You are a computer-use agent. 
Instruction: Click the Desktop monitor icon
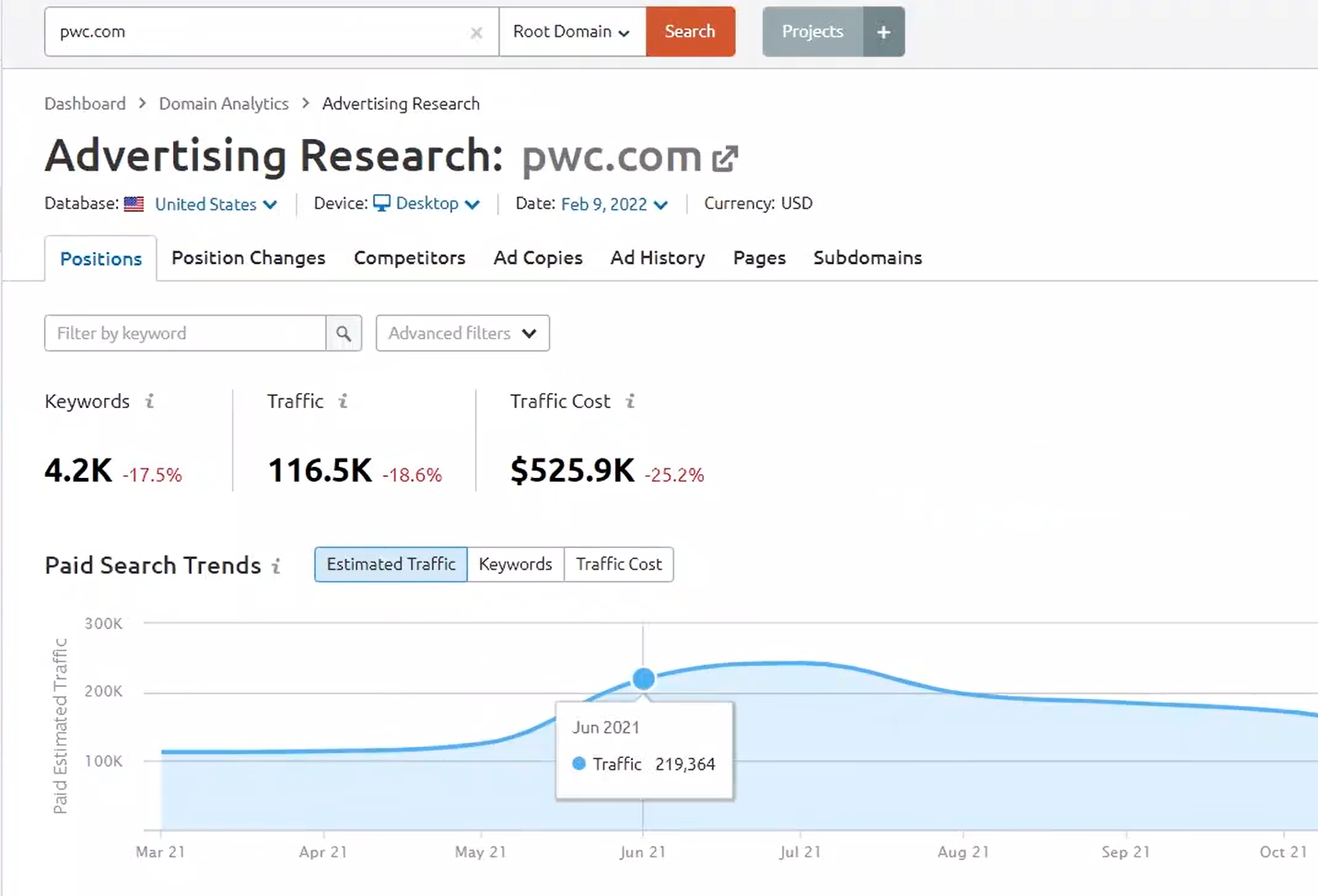click(x=381, y=203)
